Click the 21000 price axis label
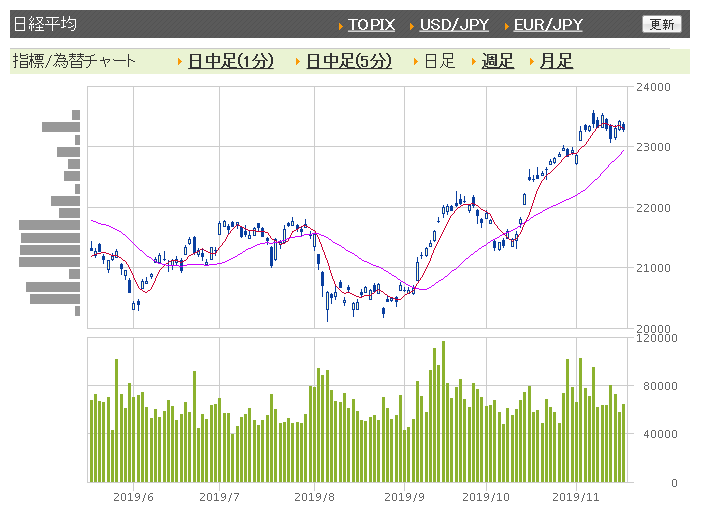The height and width of the screenshot is (525, 701). (653, 268)
